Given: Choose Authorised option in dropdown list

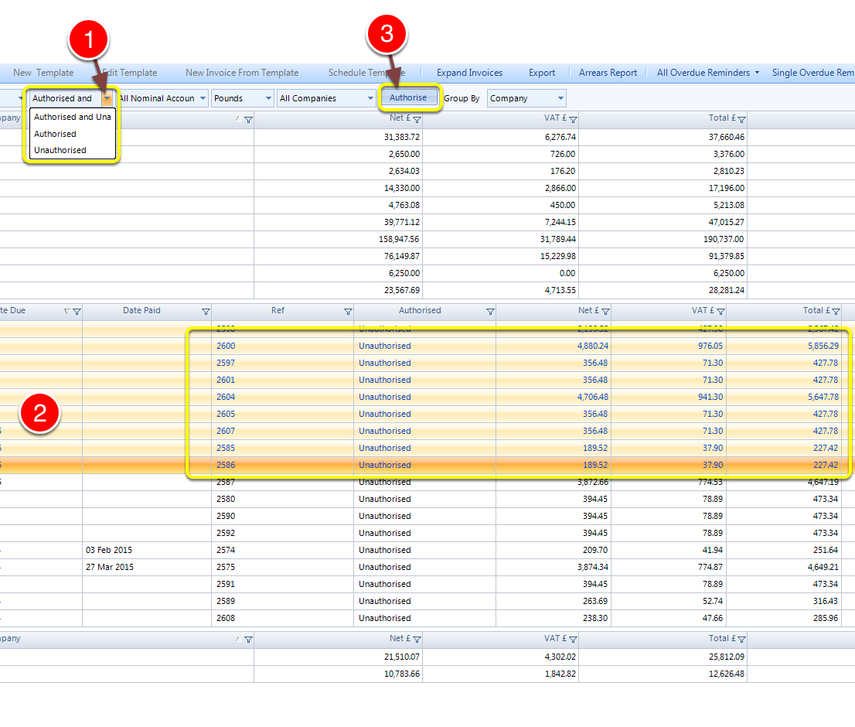Looking at the screenshot, I should (55, 134).
